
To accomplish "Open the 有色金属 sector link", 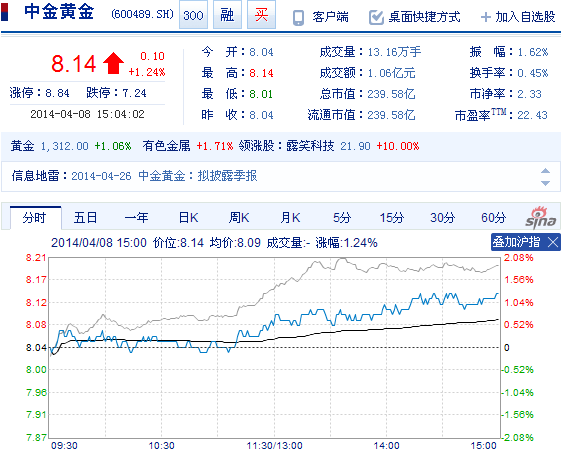I will 166,146.
